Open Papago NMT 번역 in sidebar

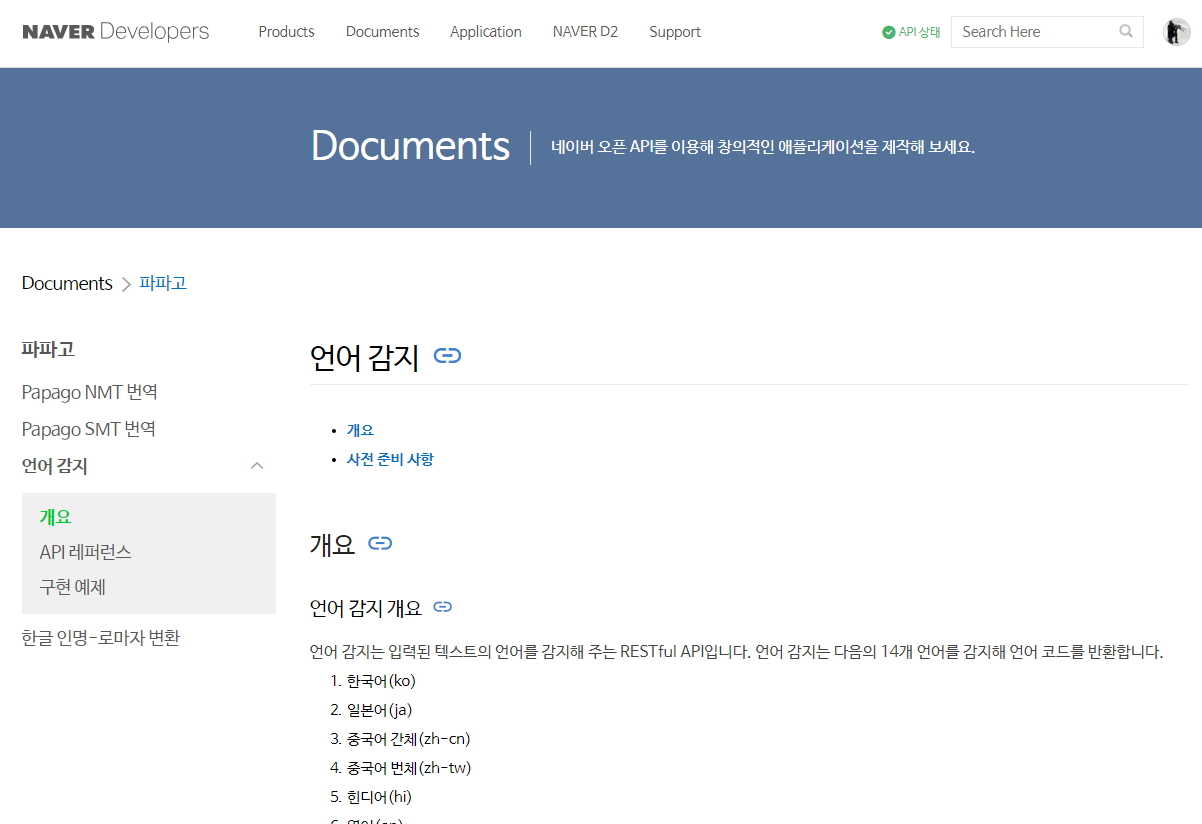(x=90, y=392)
